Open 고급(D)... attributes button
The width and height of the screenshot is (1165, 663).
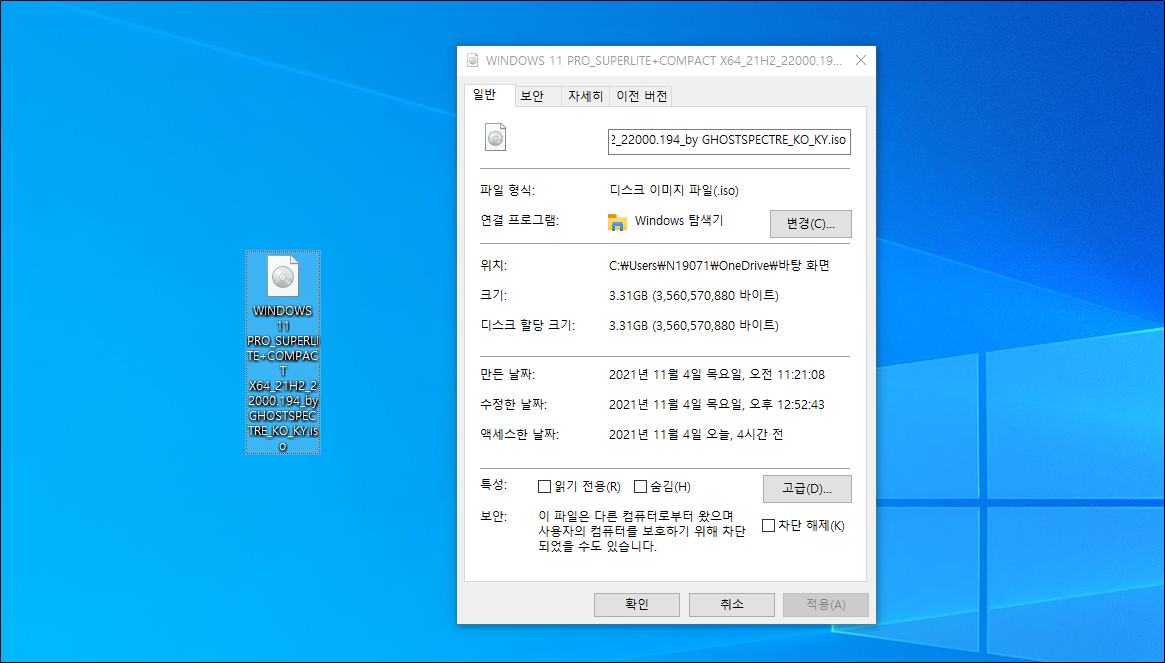807,489
